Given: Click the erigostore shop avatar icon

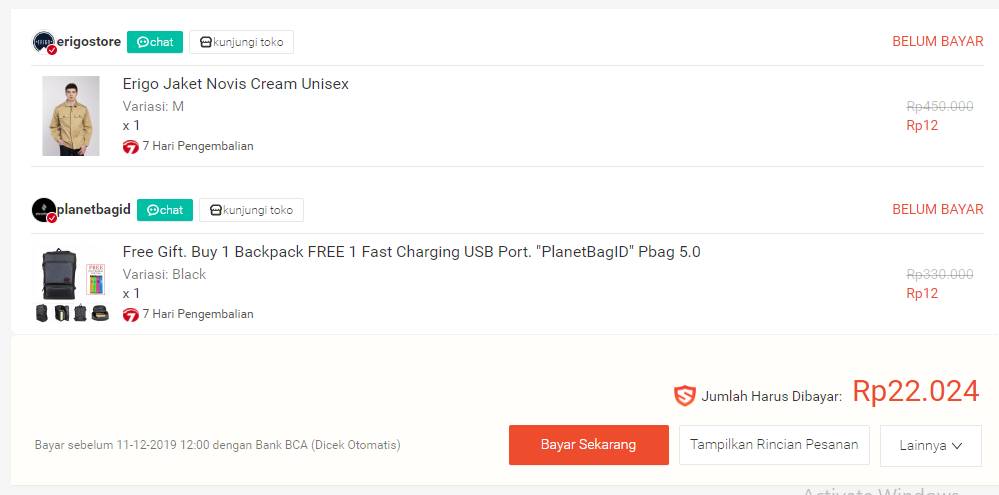Looking at the screenshot, I should point(44,42).
